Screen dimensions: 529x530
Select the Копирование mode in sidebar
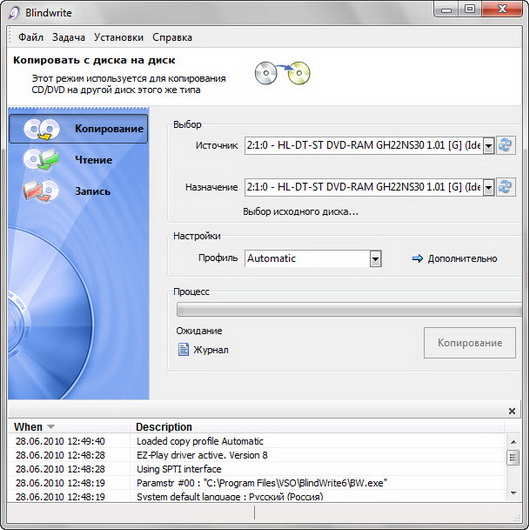coord(78,129)
